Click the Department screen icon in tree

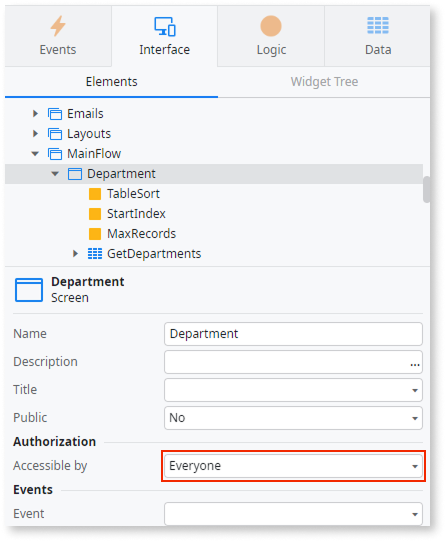pos(75,174)
